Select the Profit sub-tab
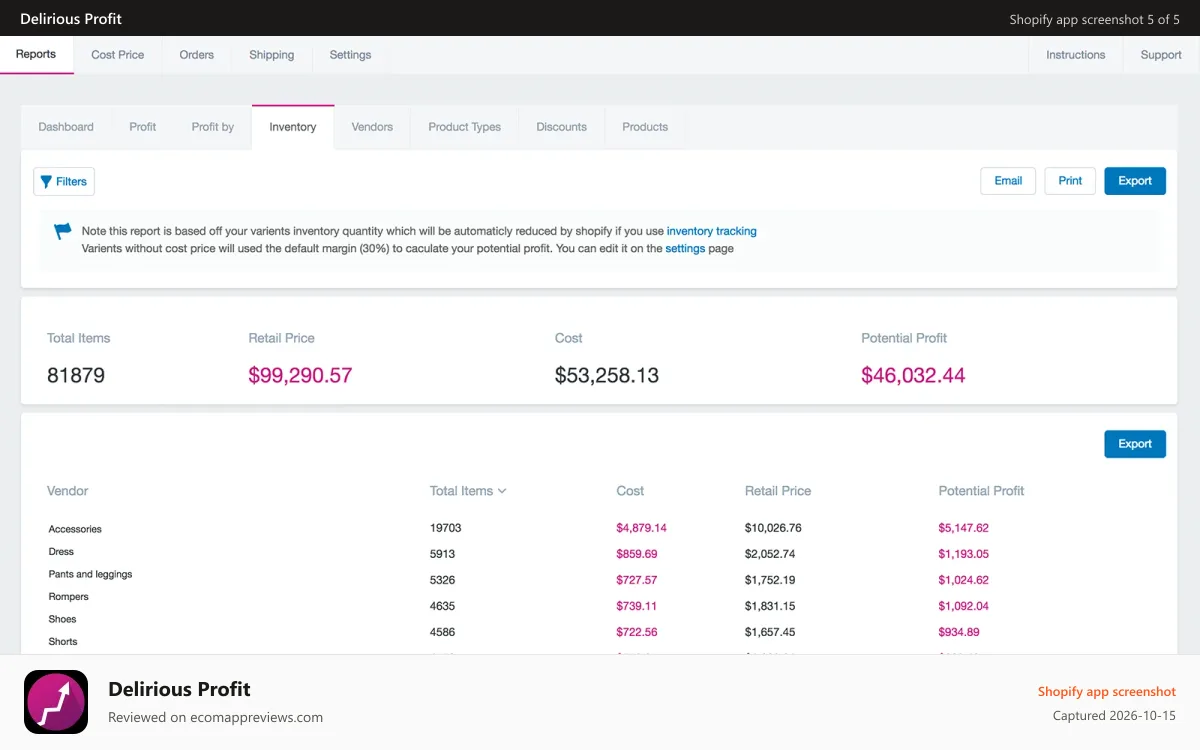This screenshot has height=750, width=1200. [143, 127]
